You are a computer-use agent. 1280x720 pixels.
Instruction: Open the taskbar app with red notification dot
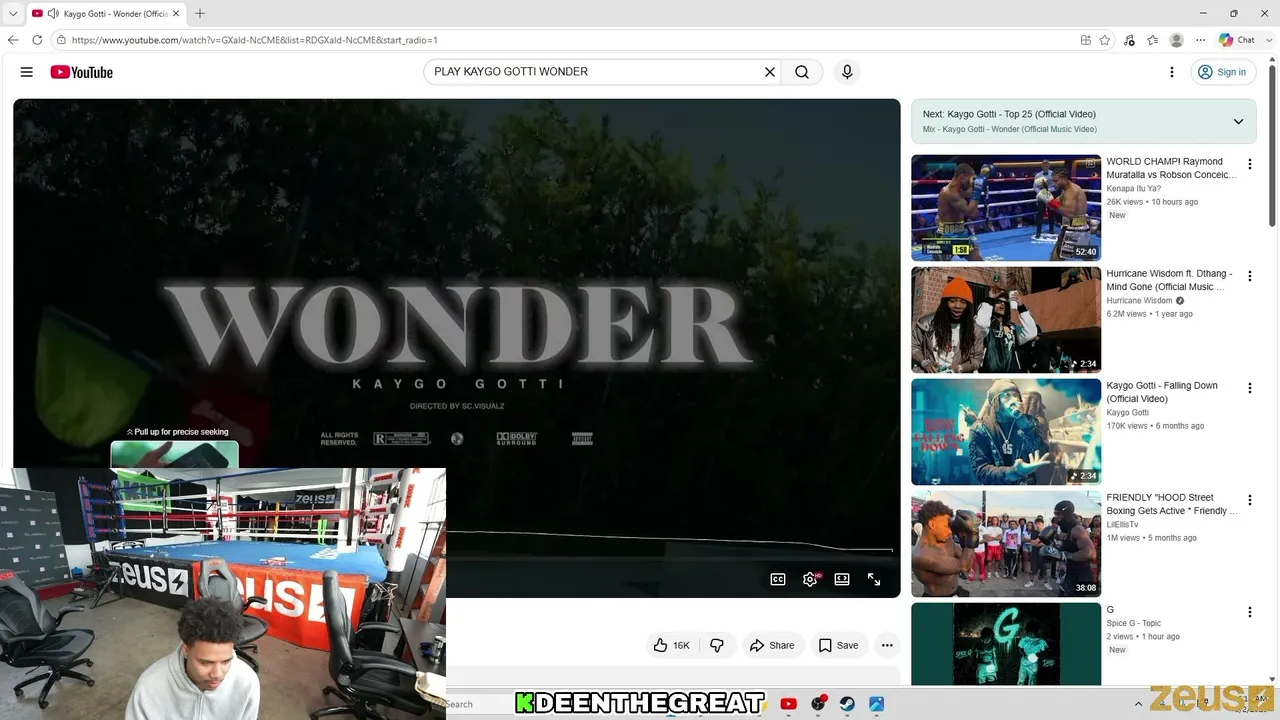pyautogui.click(x=818, y=704)
